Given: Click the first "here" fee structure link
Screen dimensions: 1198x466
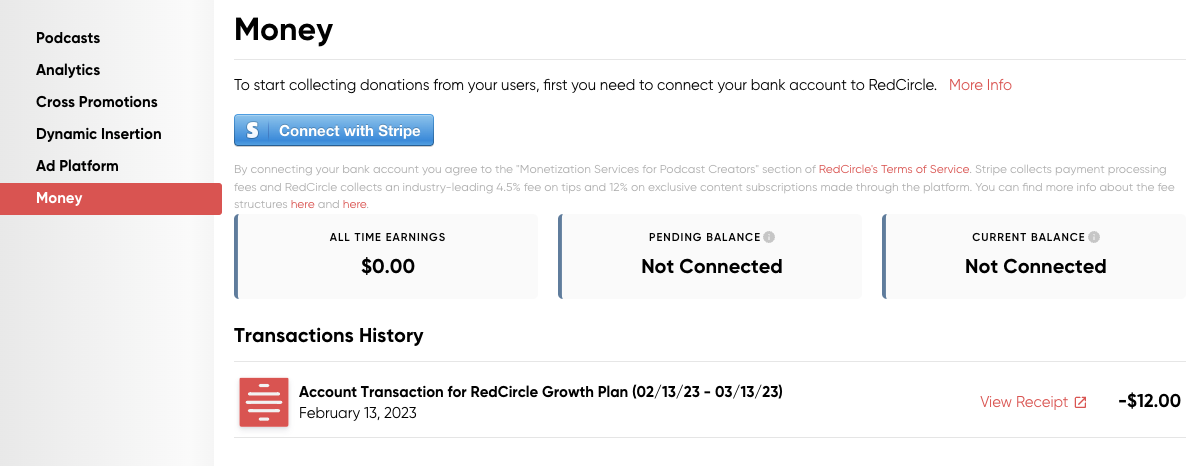Looking at the screenshot, I should tap(302, 204).
